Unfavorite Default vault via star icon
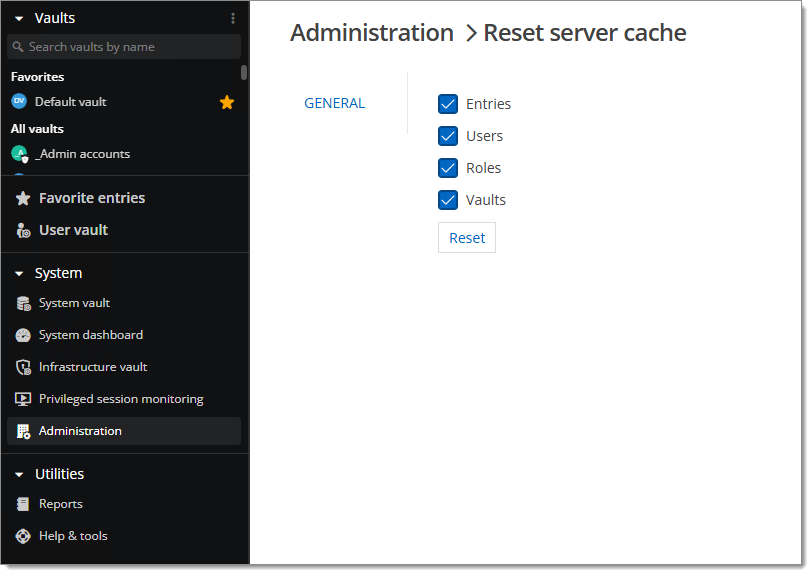 227,102
